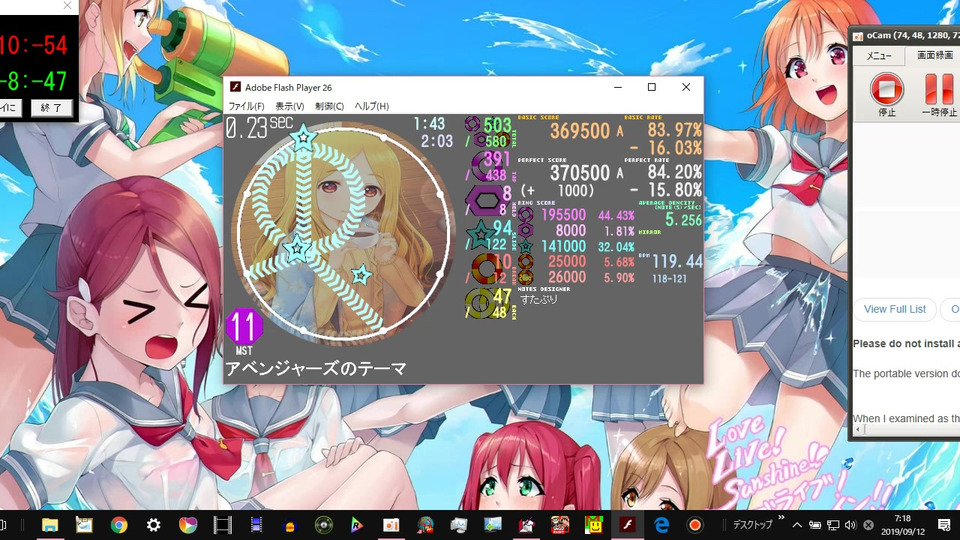Open Settings gear from the taskbar

pos(153,525)
